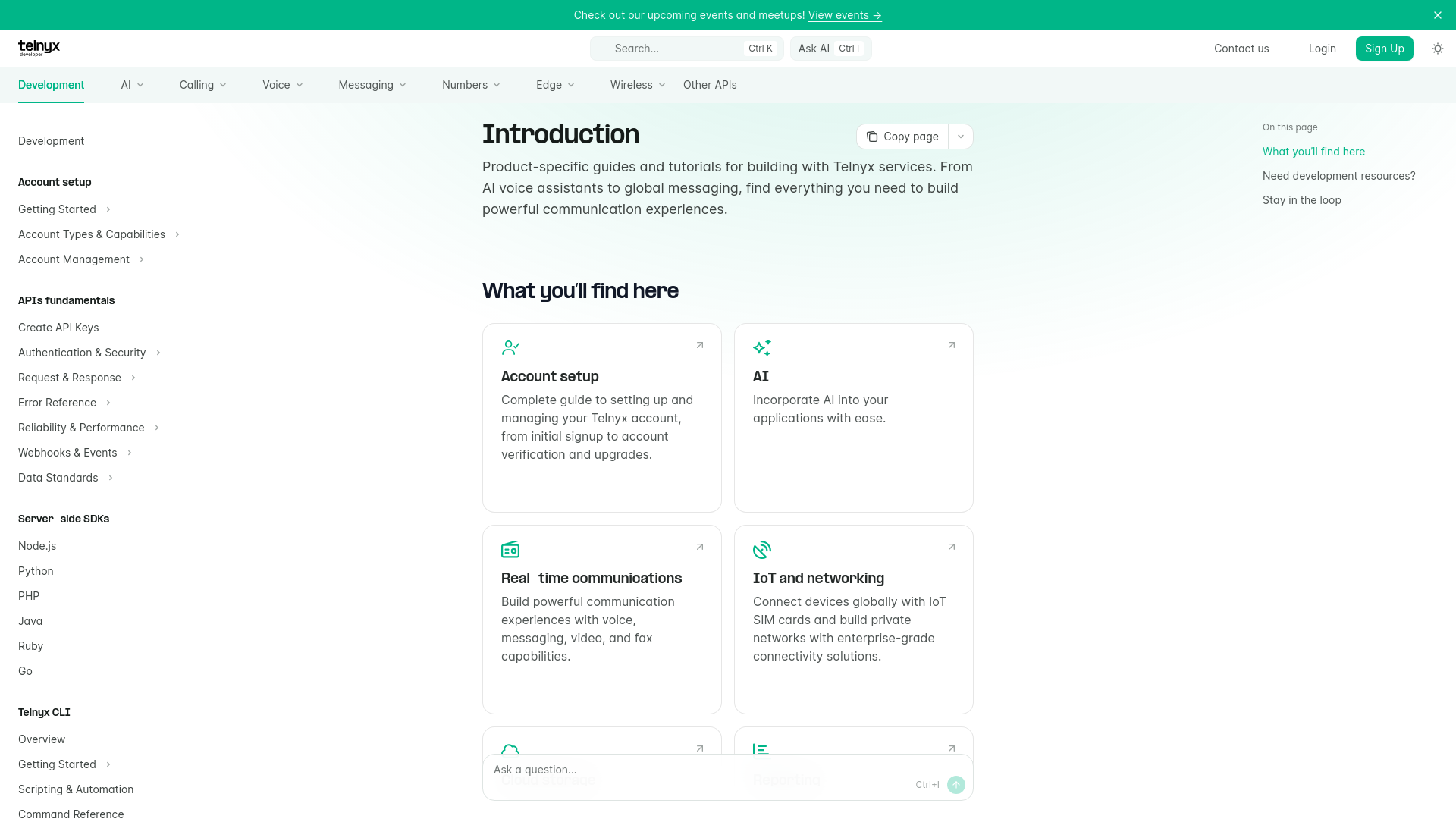Open the Calling navigation dropdown
The height and width of the screenshot is (819, 1456).
(203, 85)
